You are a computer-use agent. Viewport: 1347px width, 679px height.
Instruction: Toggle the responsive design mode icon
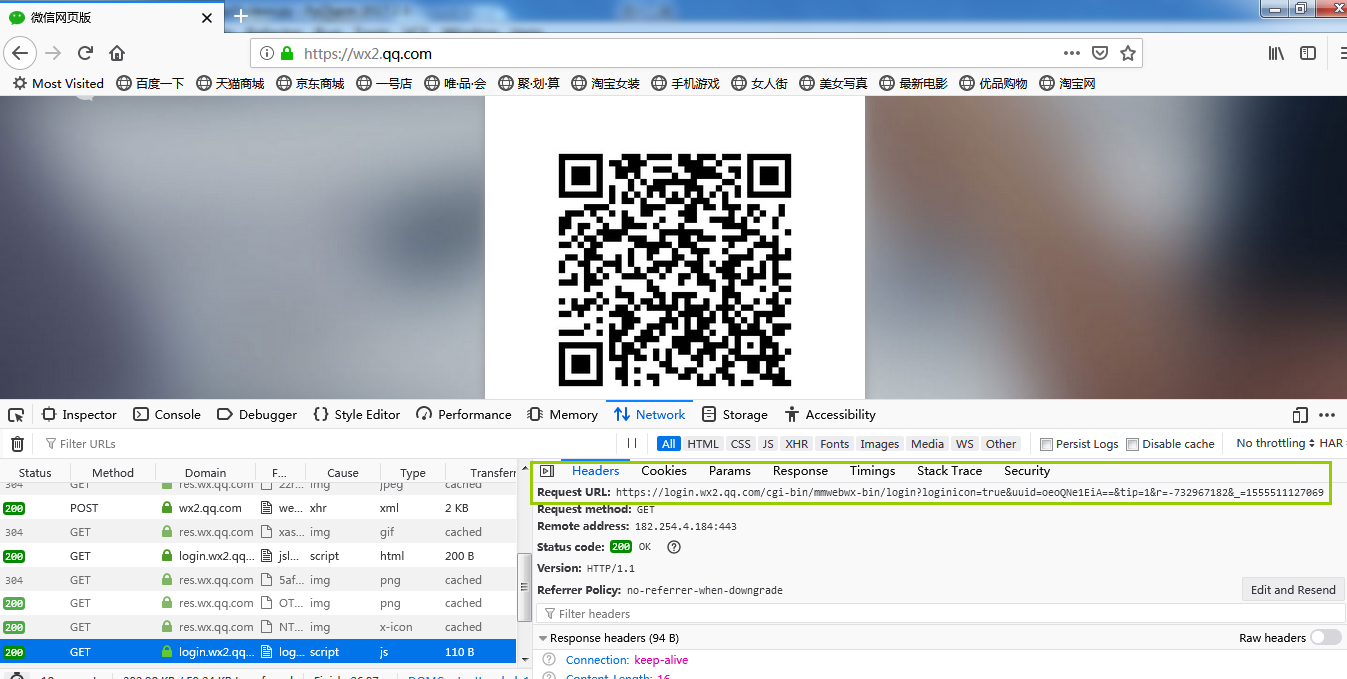(1299, 415)
